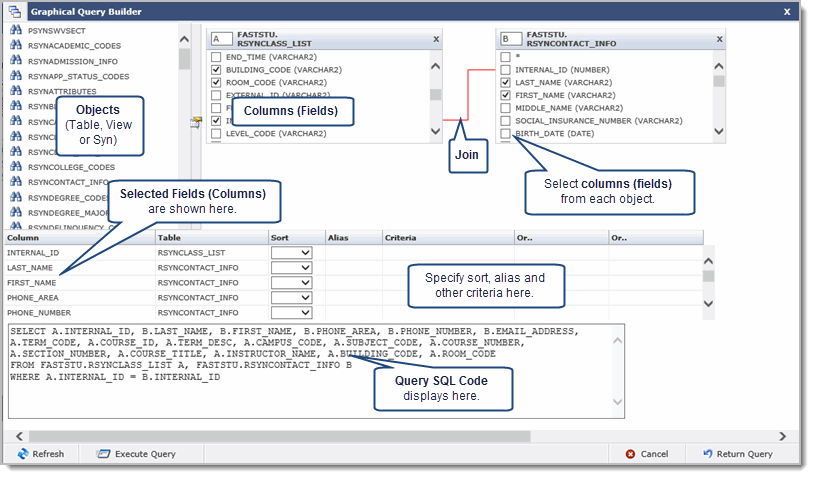
Task: Select RSYNACADEMIC_CODES in object list
Action: click(74, 46)
